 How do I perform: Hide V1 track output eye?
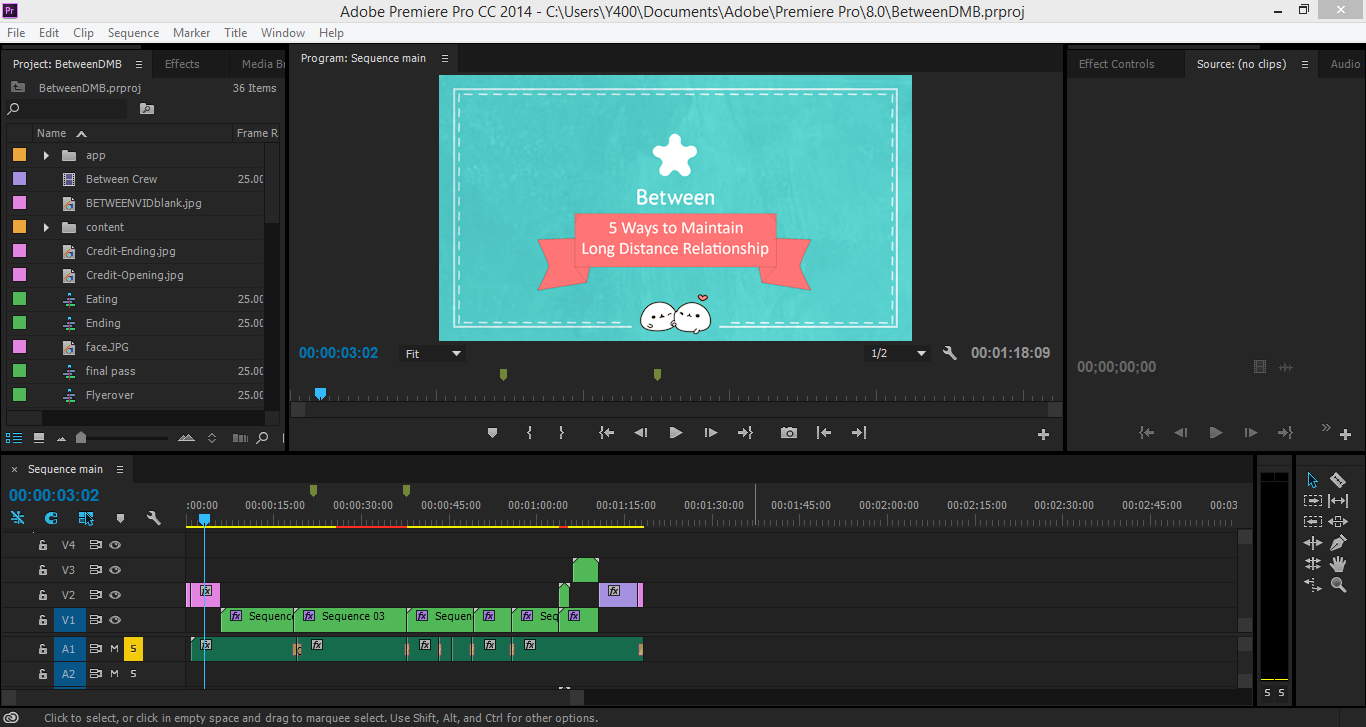[x=115, y=620]
